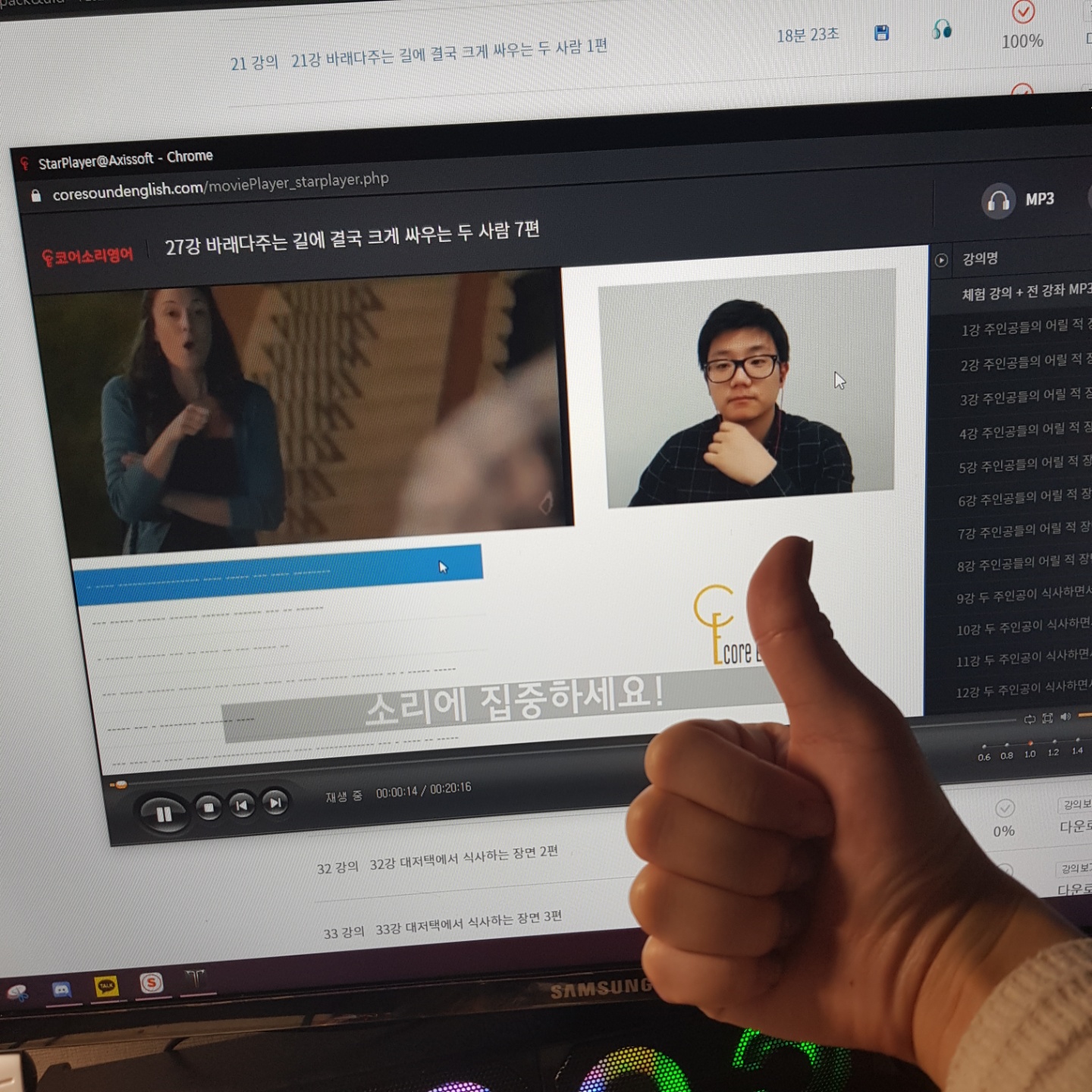Click the 0% completion check icon
Screen dimensions: 1092x1092
coord(1005,808)
